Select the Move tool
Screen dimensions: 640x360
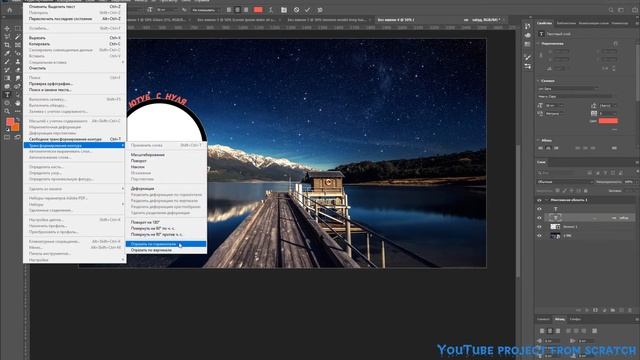click(7, 29)
